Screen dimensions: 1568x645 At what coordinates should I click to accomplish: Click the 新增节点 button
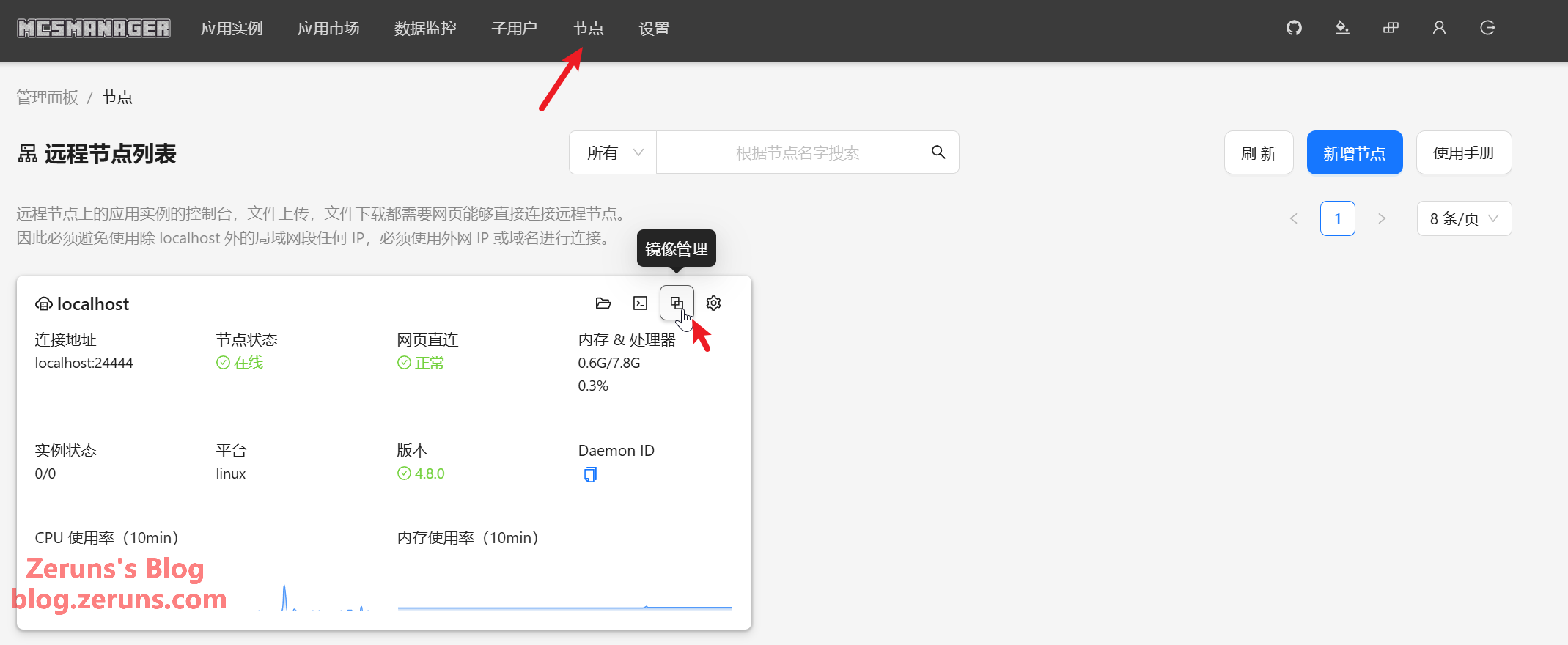pyautogui.click(x=1354, y=152)
